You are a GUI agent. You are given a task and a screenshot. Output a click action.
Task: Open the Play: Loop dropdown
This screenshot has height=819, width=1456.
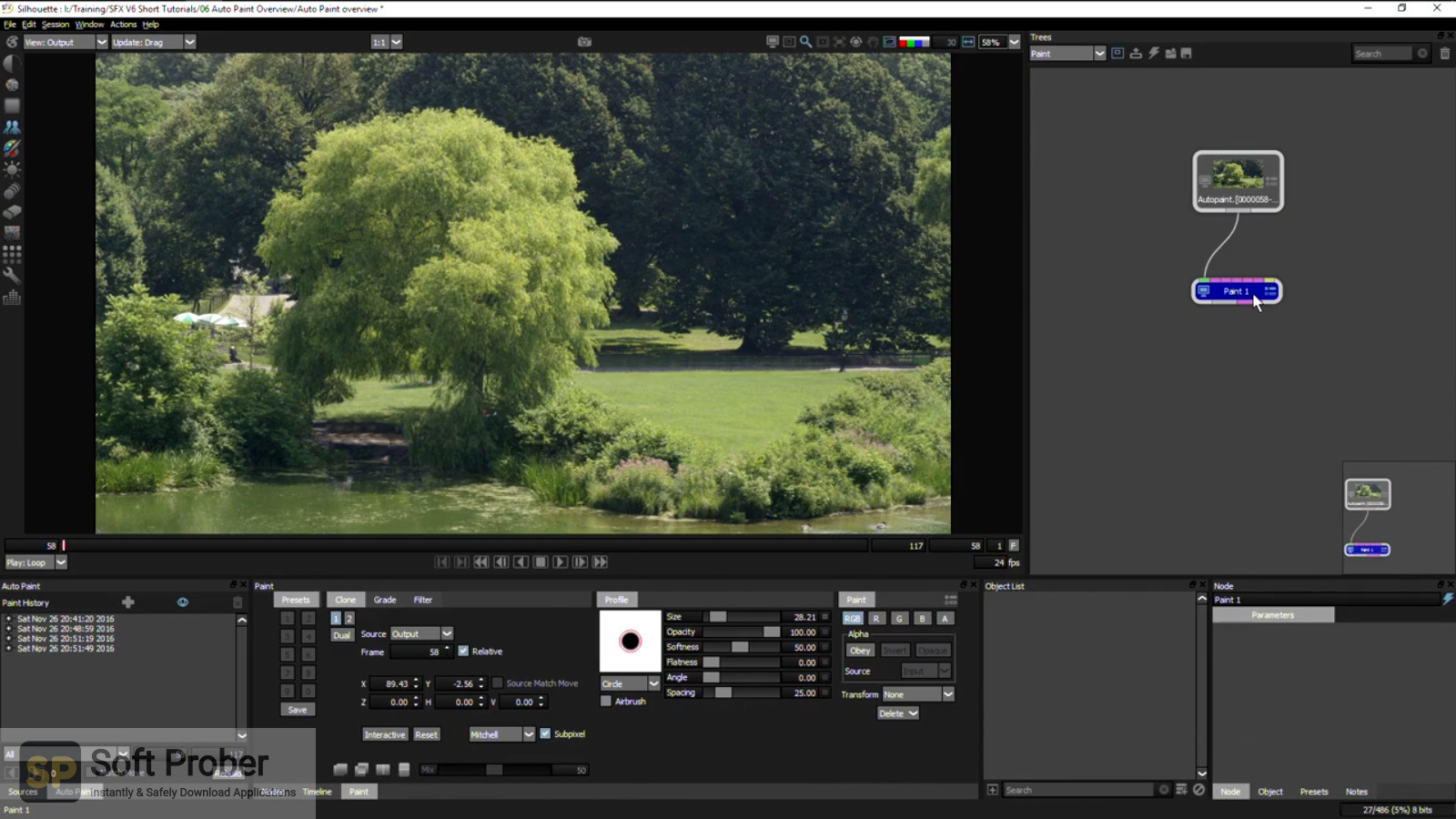pos(35,562)
